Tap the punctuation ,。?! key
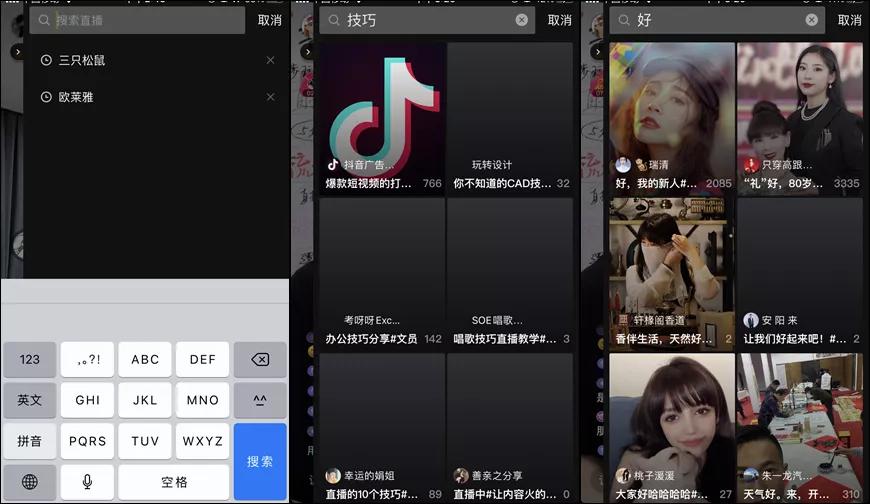870x504 pixels. click(87, 359)
